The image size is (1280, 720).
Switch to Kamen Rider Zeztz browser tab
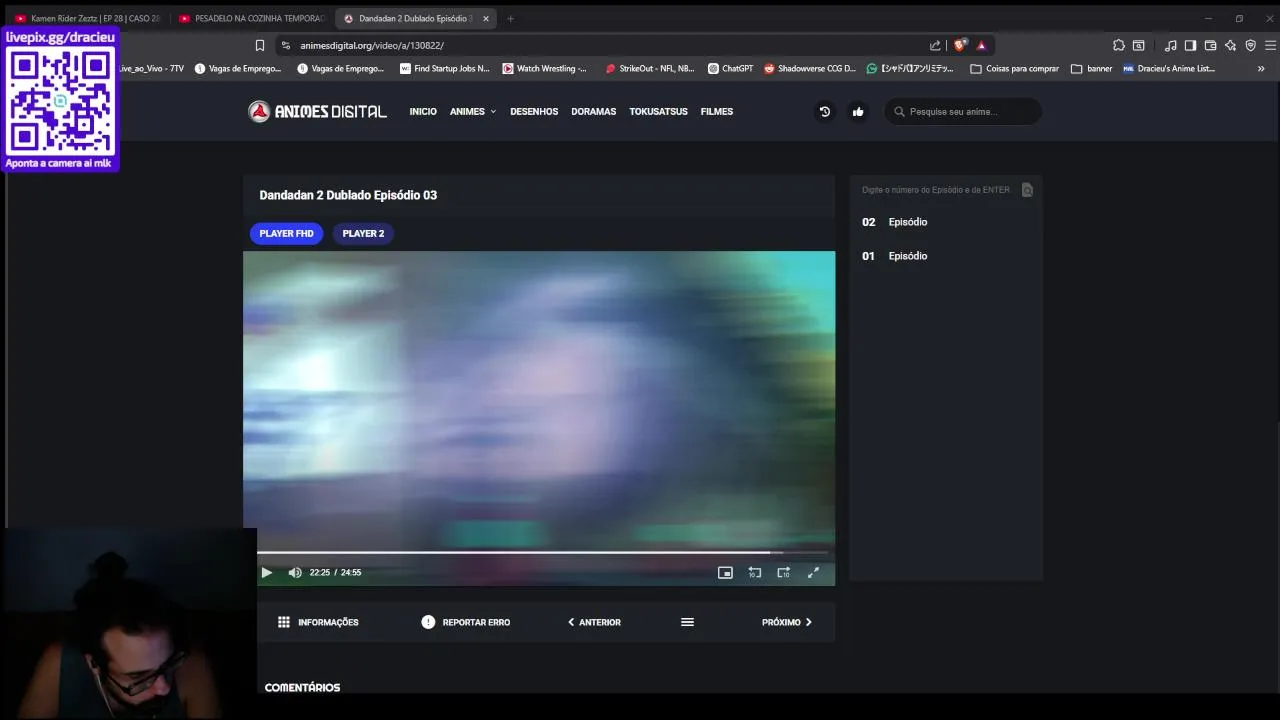click(85, 18)
